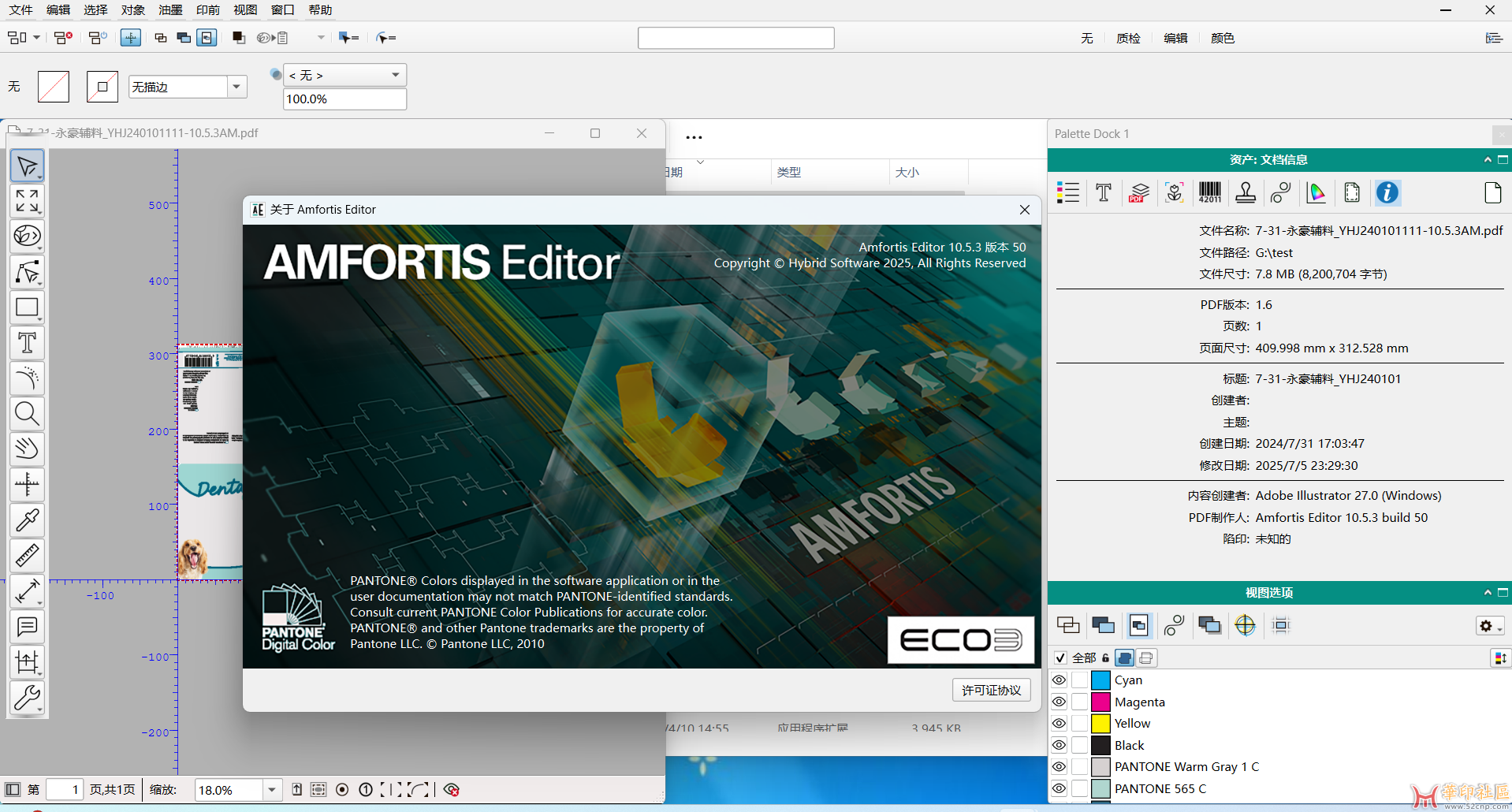Select the Text tool in toolbox
Screen dimensions: 1512x812
click(27, 343)
